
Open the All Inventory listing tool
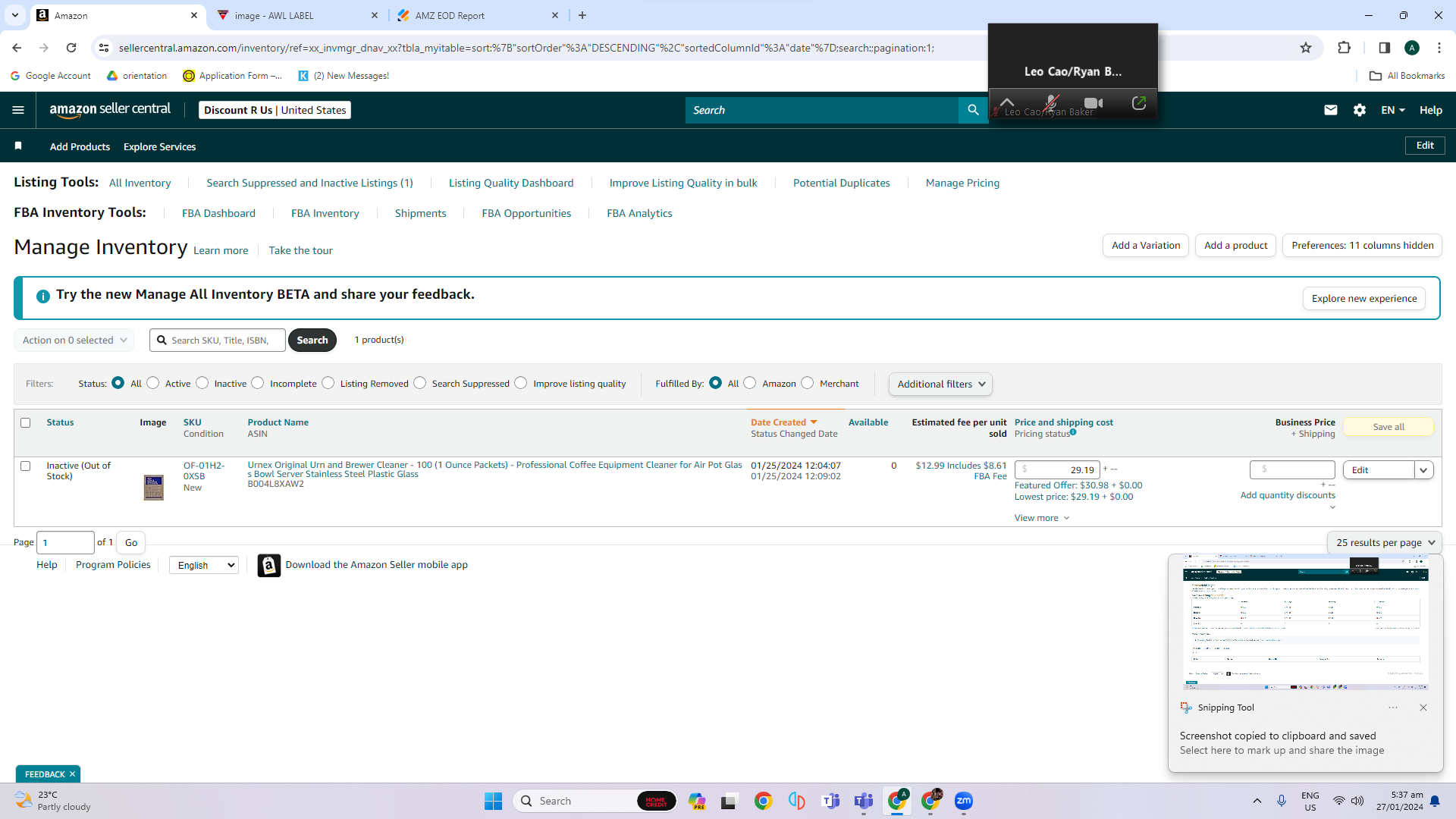pos(140,183)
